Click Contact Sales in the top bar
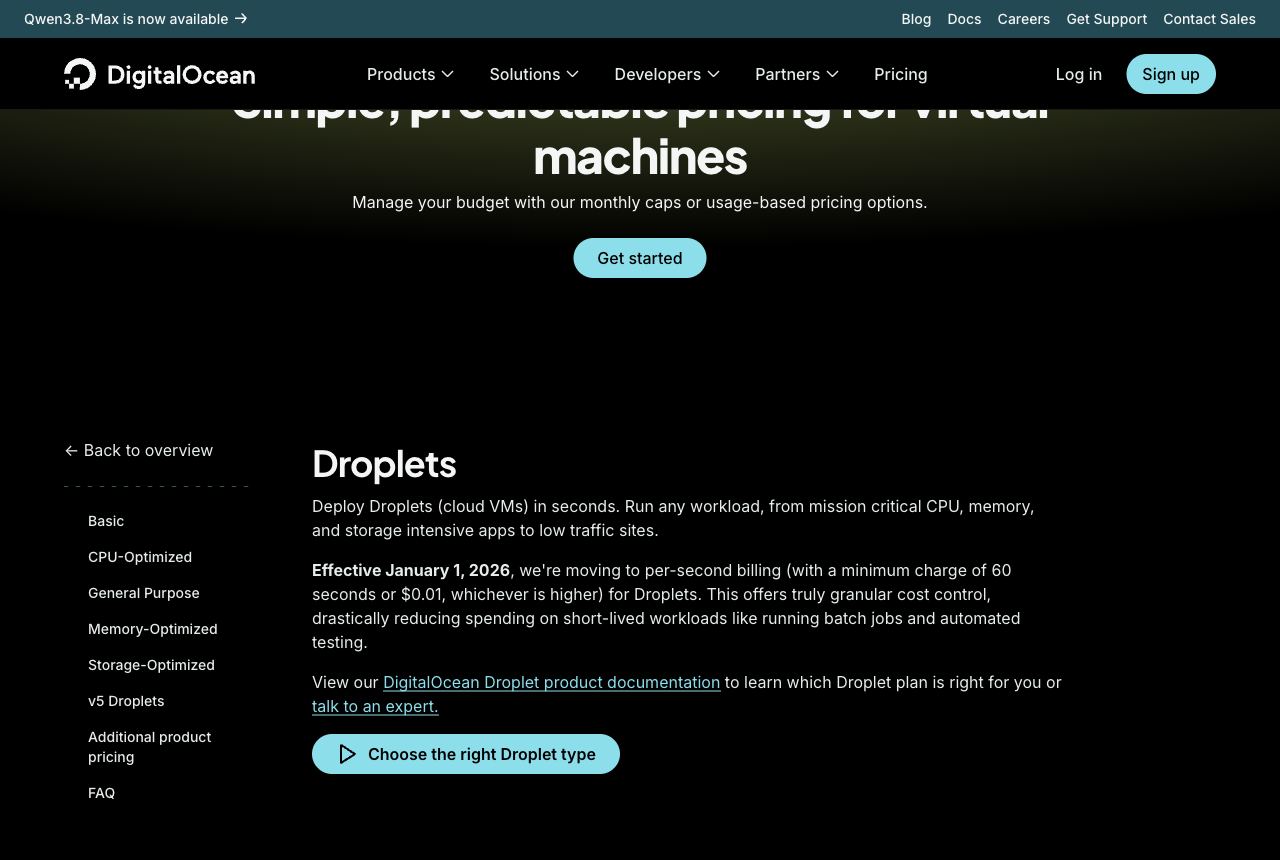 (1209, 19)
